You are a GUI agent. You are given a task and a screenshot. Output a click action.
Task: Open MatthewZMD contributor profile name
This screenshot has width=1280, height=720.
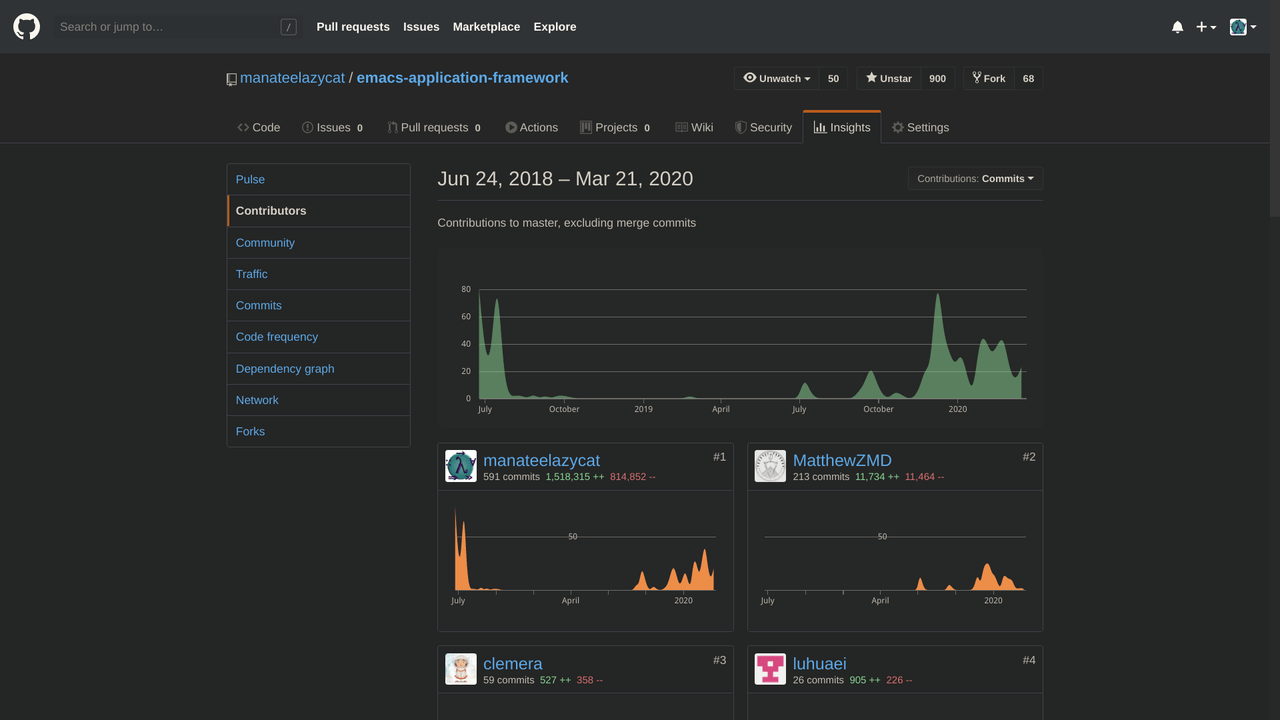tap(842, 460)
